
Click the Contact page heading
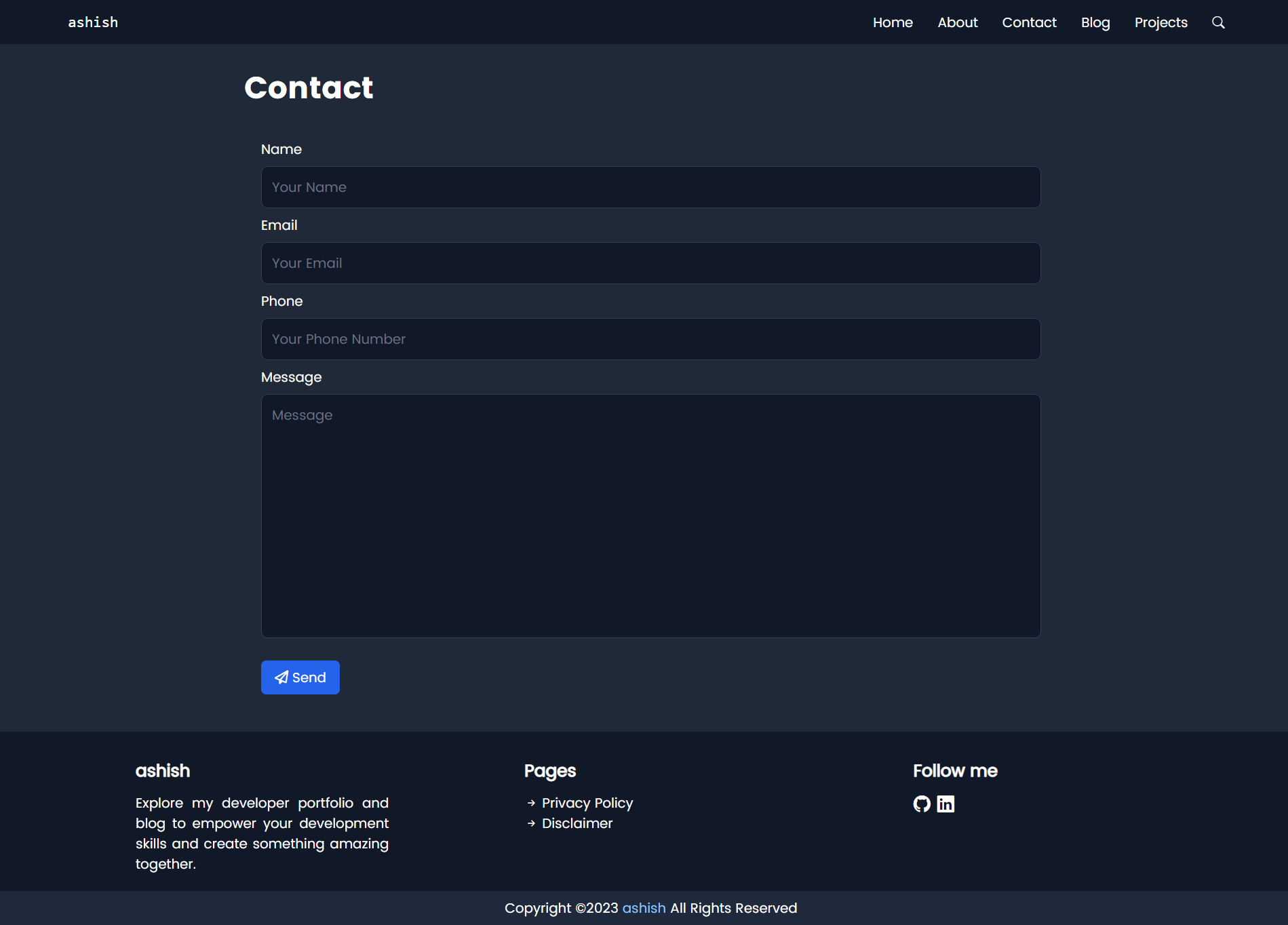coord(309,87)
